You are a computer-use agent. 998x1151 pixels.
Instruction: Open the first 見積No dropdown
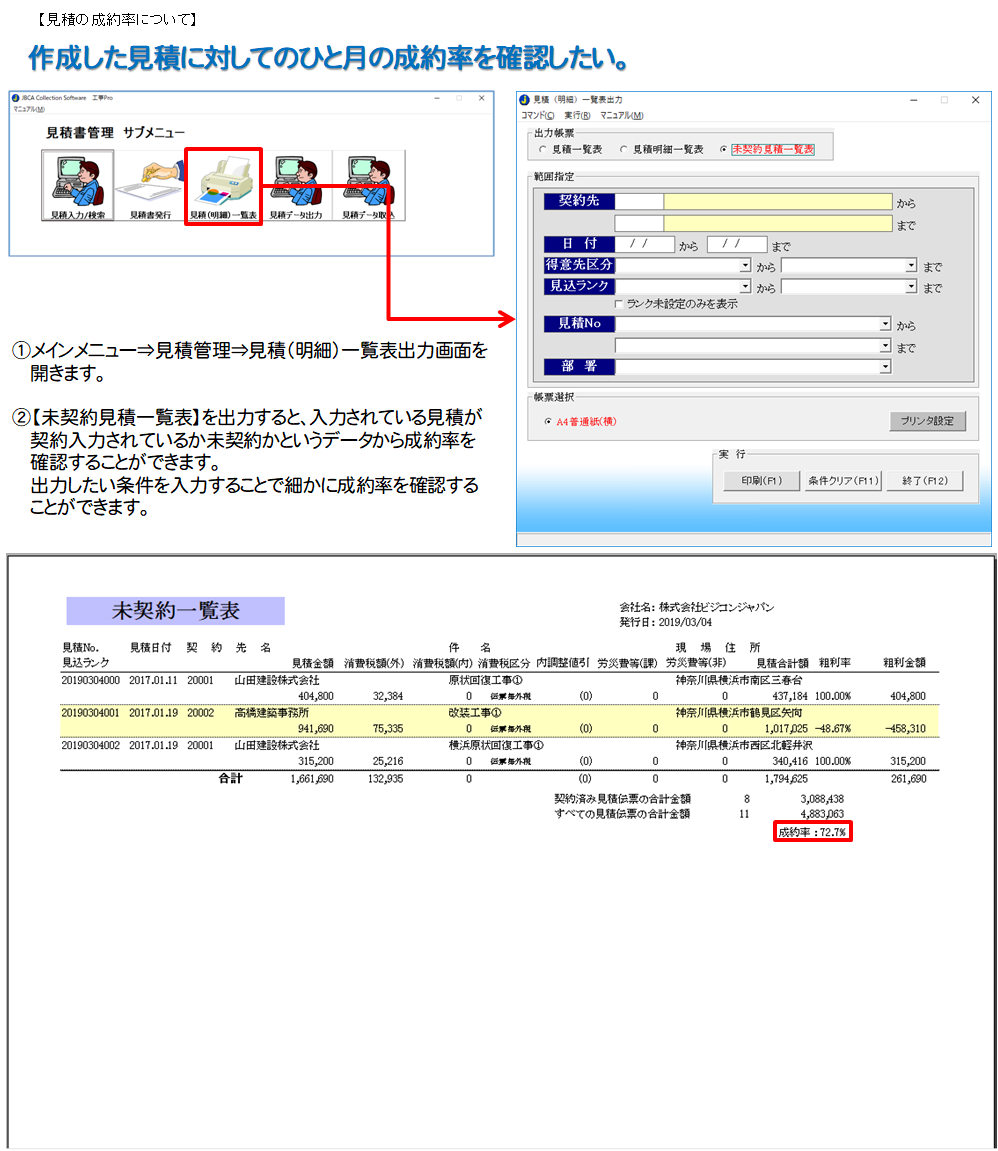click(x=884, y=324)
